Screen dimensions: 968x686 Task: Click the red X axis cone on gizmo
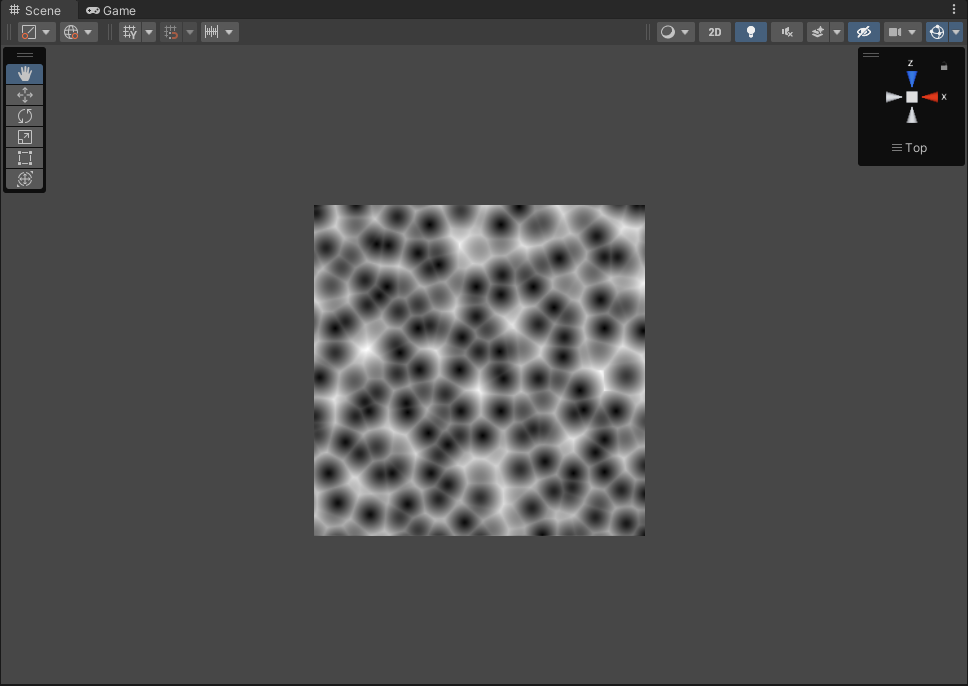[x=931, y=96]
